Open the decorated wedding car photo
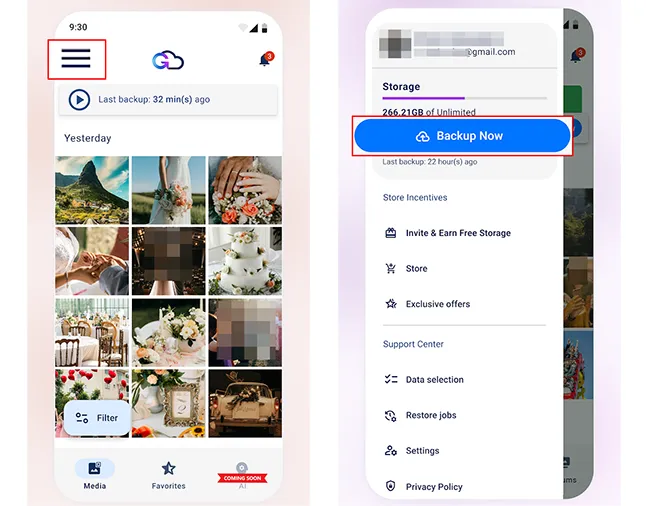The image size is (650, 506). [245, 404]
